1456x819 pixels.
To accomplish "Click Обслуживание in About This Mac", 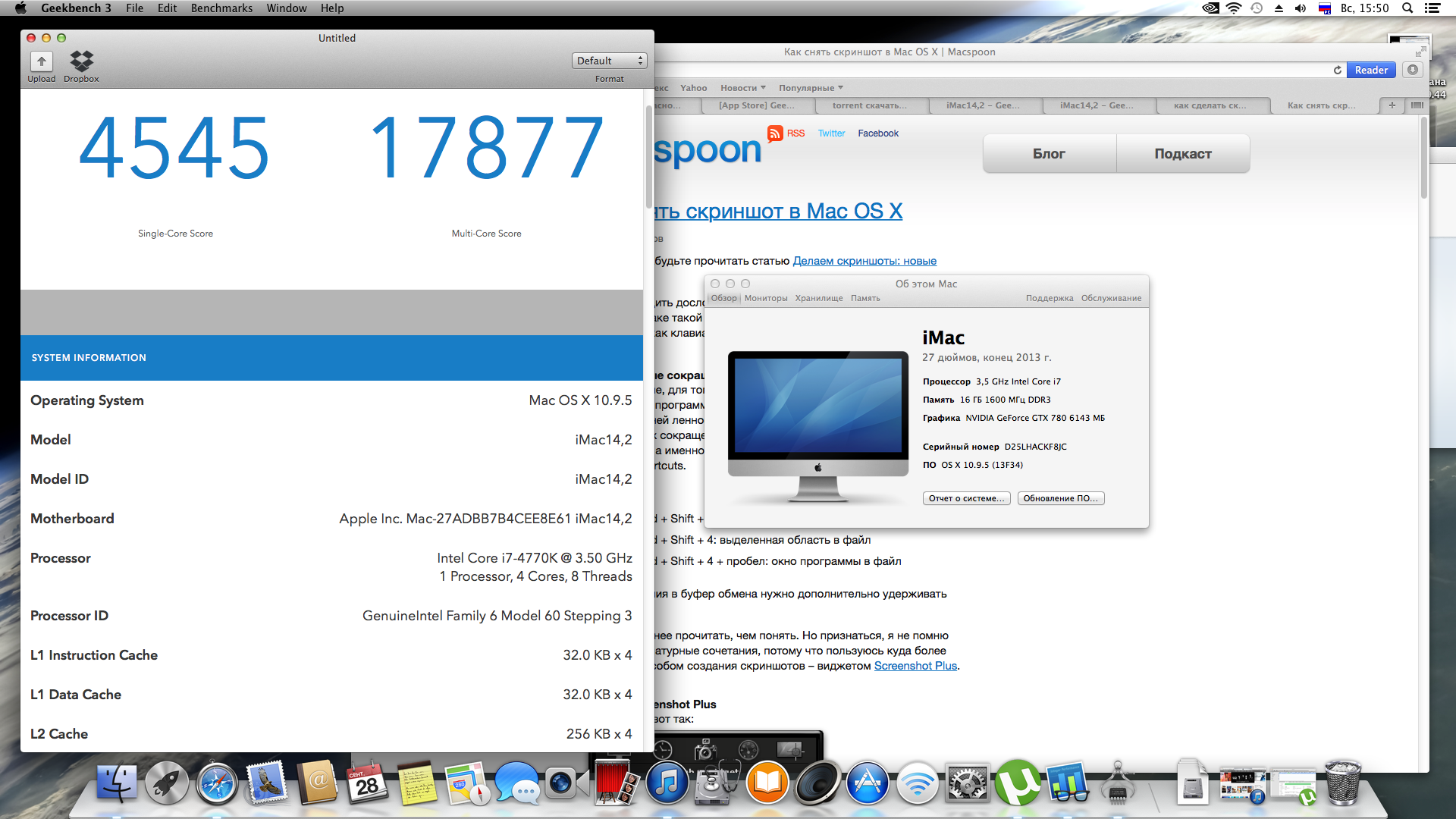I will coord(1111,298).
